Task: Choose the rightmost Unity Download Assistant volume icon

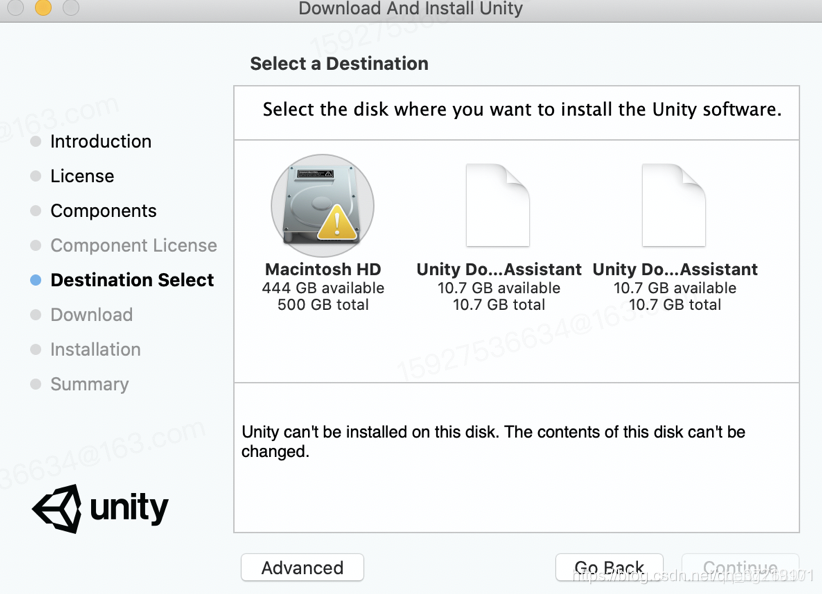Action: 674,205
